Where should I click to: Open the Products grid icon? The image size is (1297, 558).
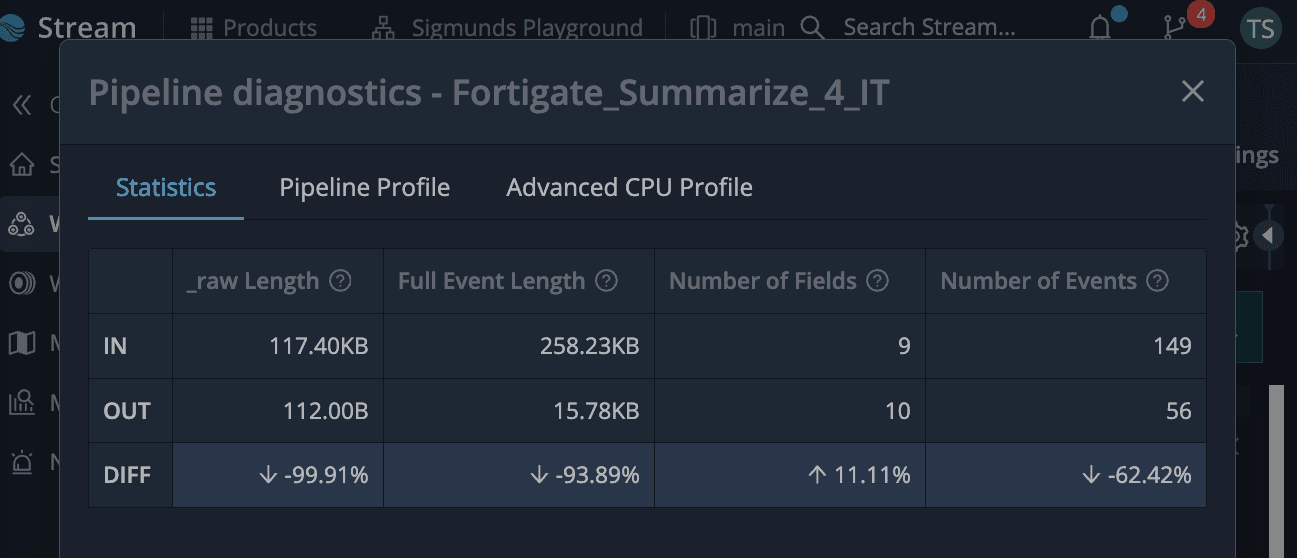point(202,28)
